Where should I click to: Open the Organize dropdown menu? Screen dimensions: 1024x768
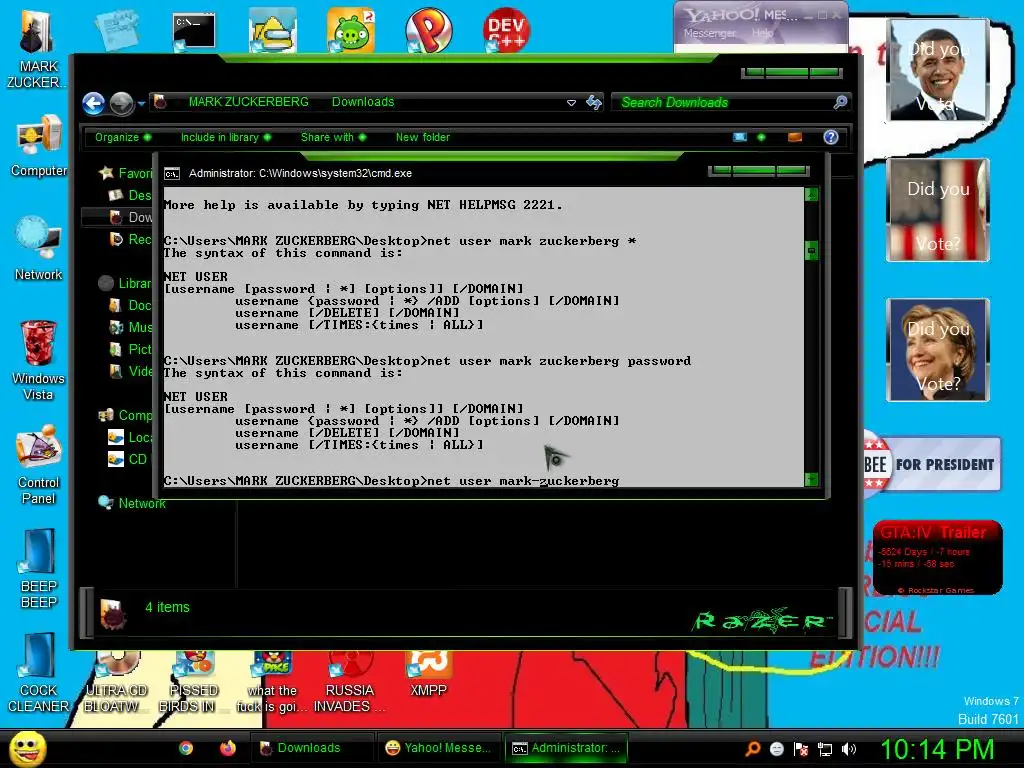click(x=123, y=137)
